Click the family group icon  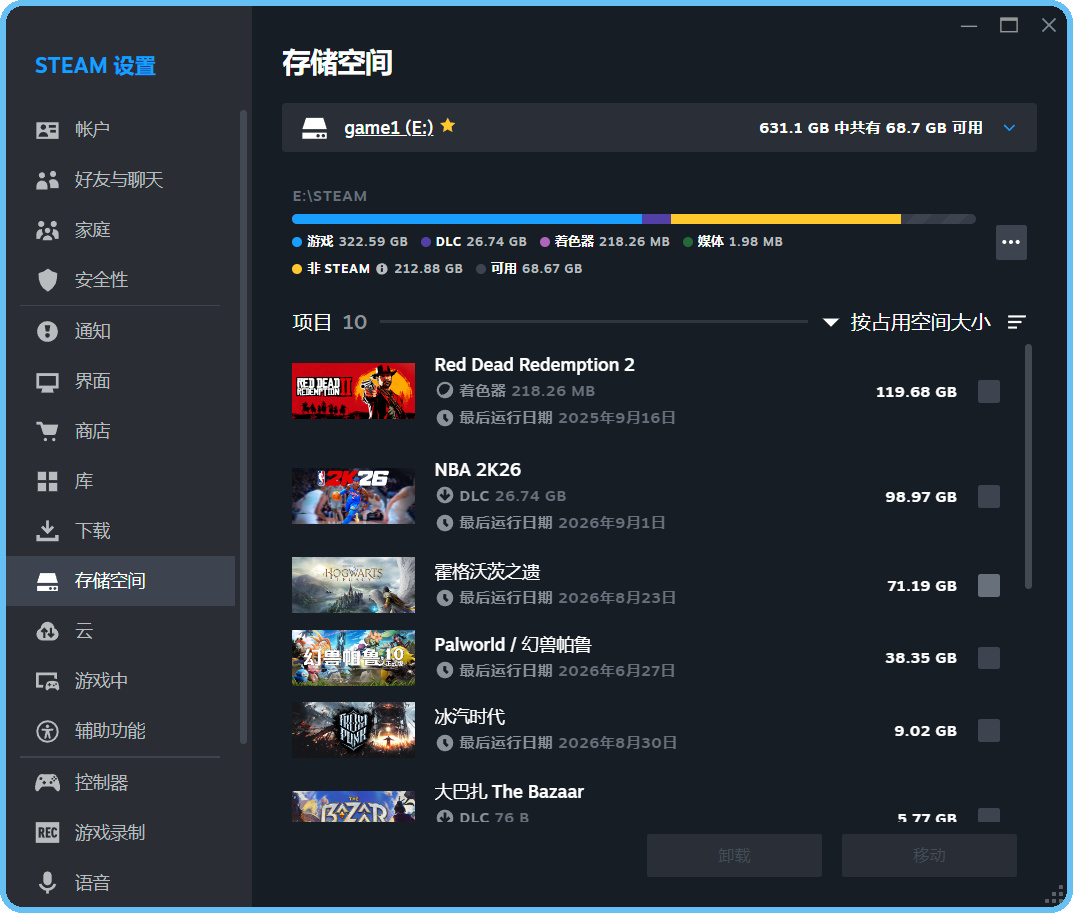(47, 230)
